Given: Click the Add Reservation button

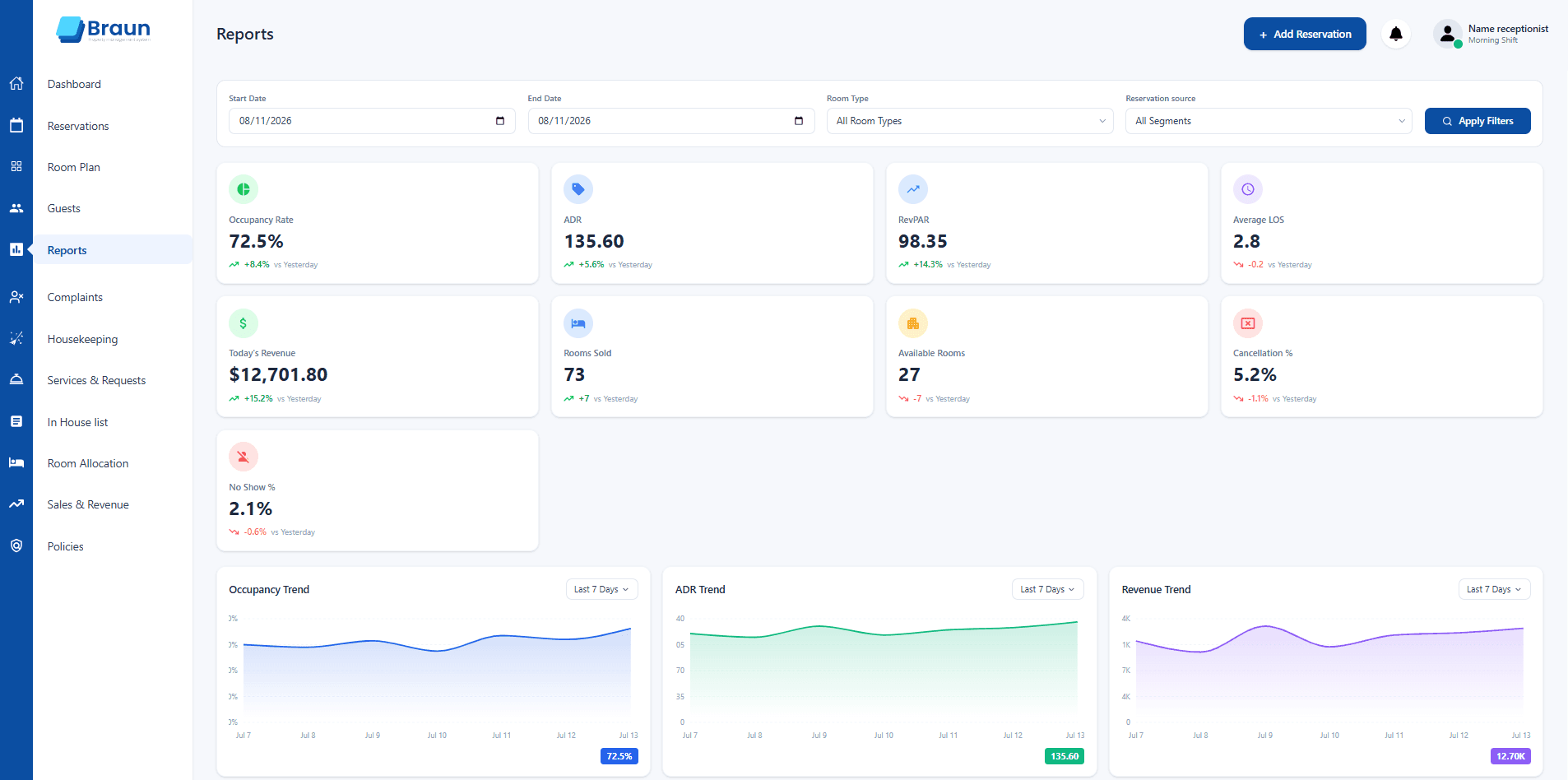Looking at the screenshot, I should pos(1305,34).
